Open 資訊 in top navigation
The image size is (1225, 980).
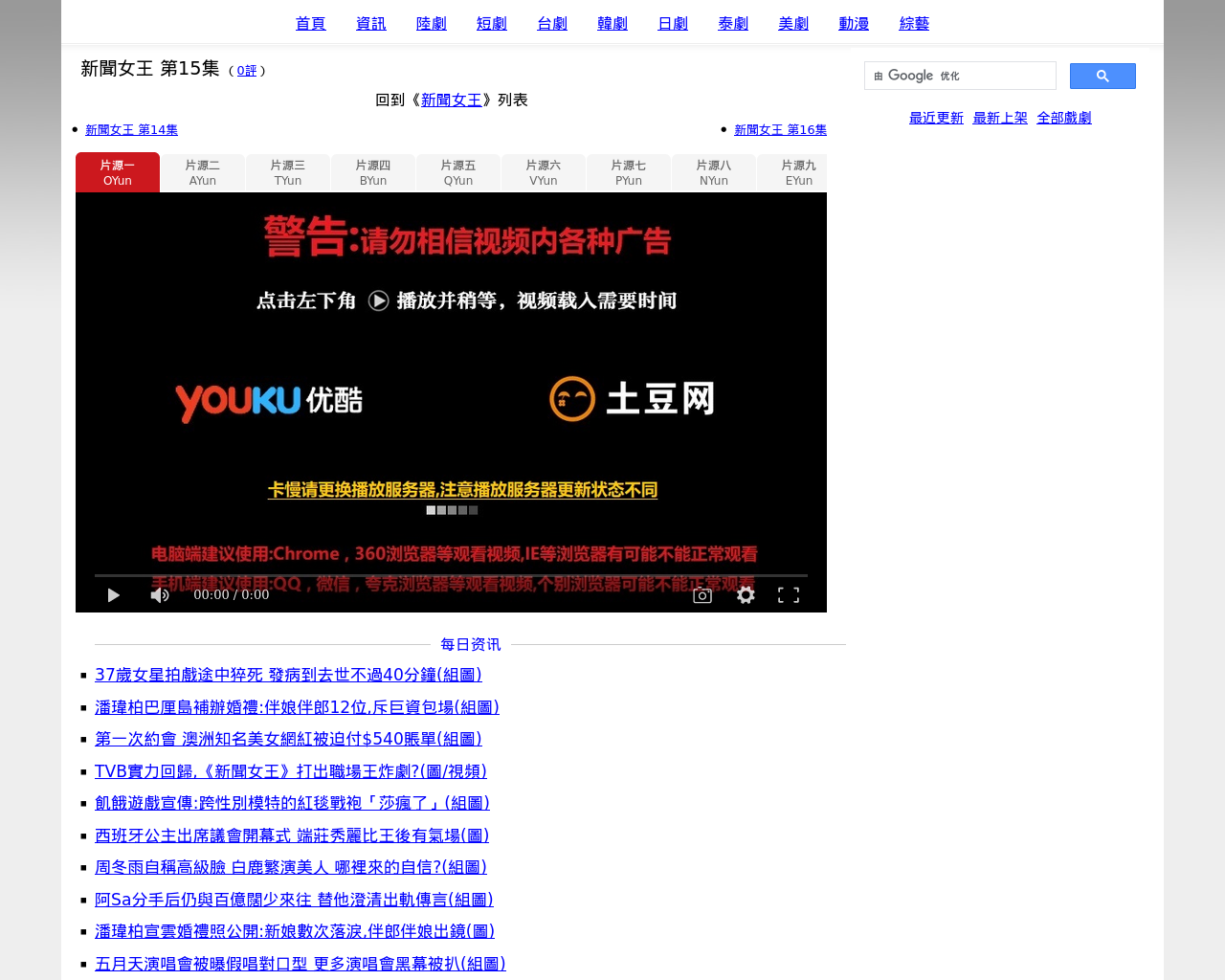coord(371,23)
